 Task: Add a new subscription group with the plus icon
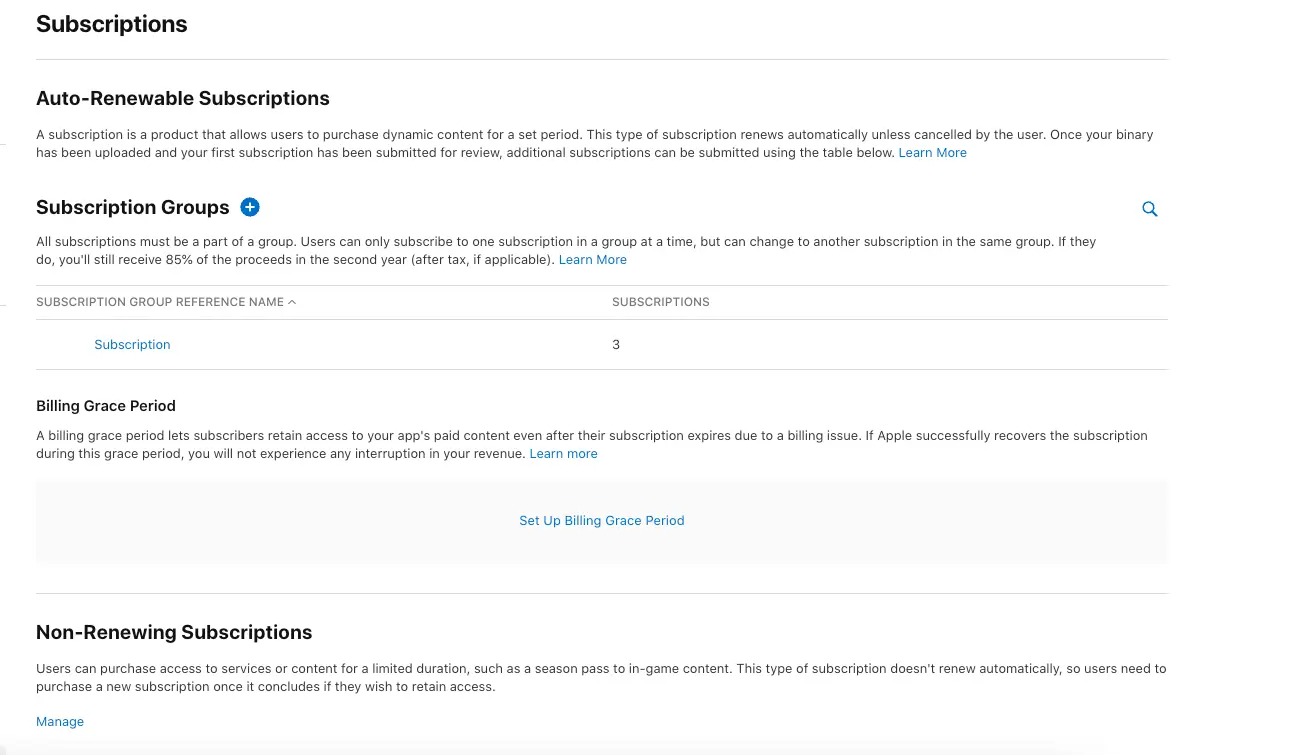coord(250,207)
